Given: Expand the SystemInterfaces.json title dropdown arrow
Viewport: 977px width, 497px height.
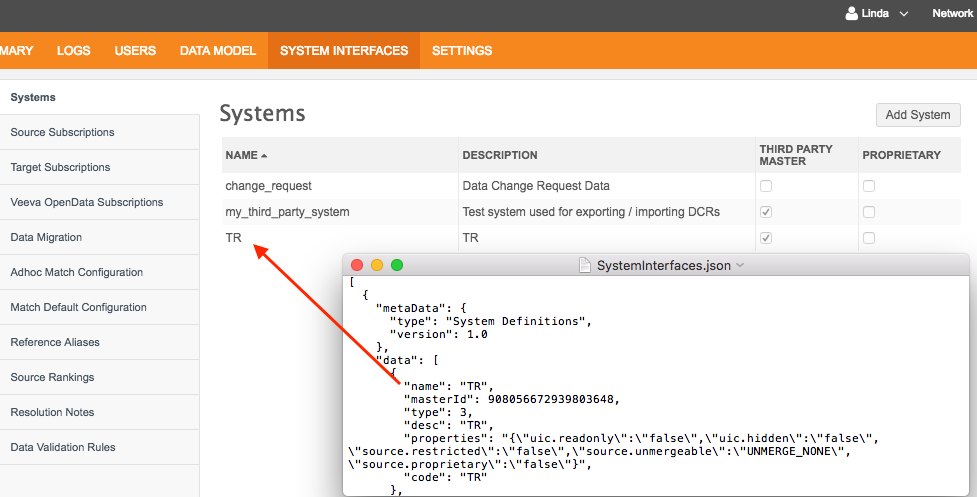Looking at the screenshot, I should click(740, 266).
